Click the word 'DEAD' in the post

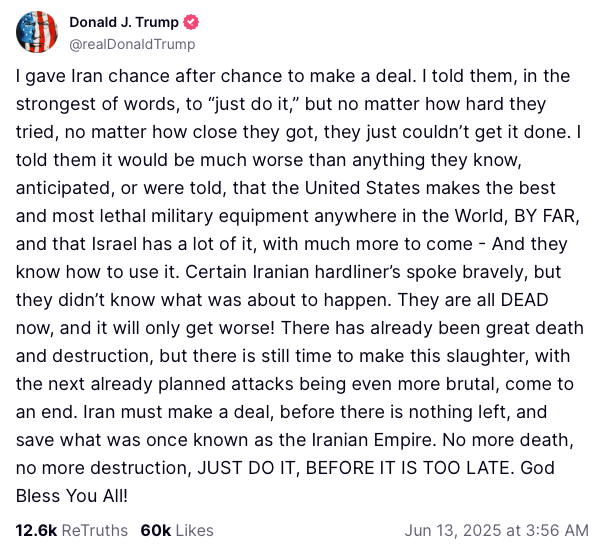525,300
